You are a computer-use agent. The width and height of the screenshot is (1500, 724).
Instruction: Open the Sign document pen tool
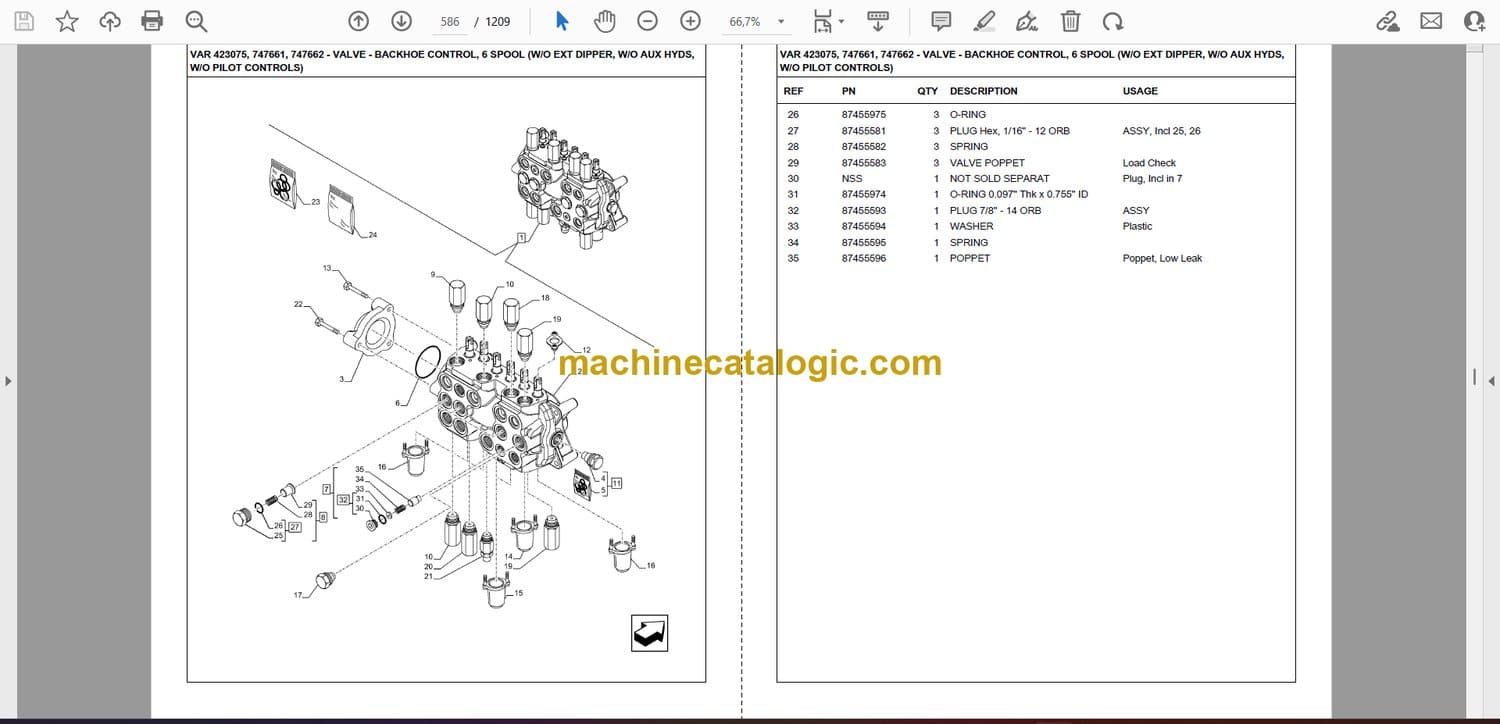pos(1027,21)
